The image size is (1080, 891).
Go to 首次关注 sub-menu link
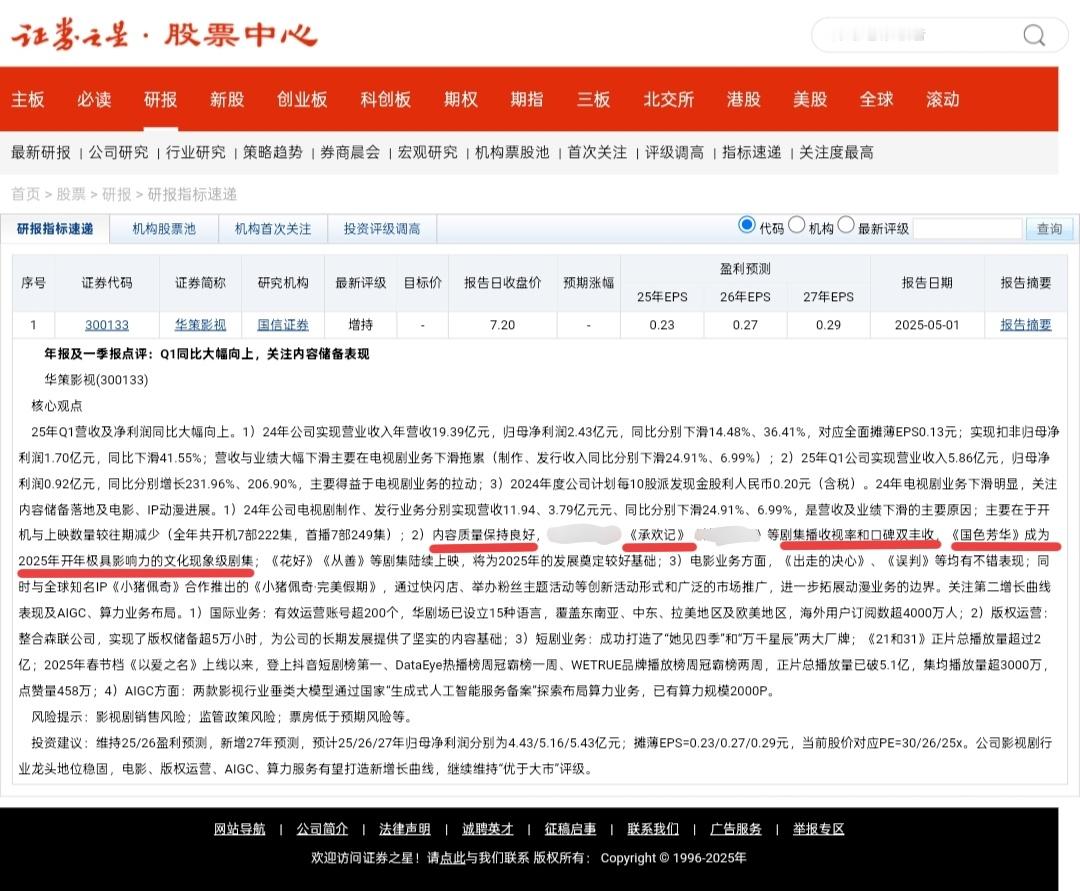click(597, 152)
